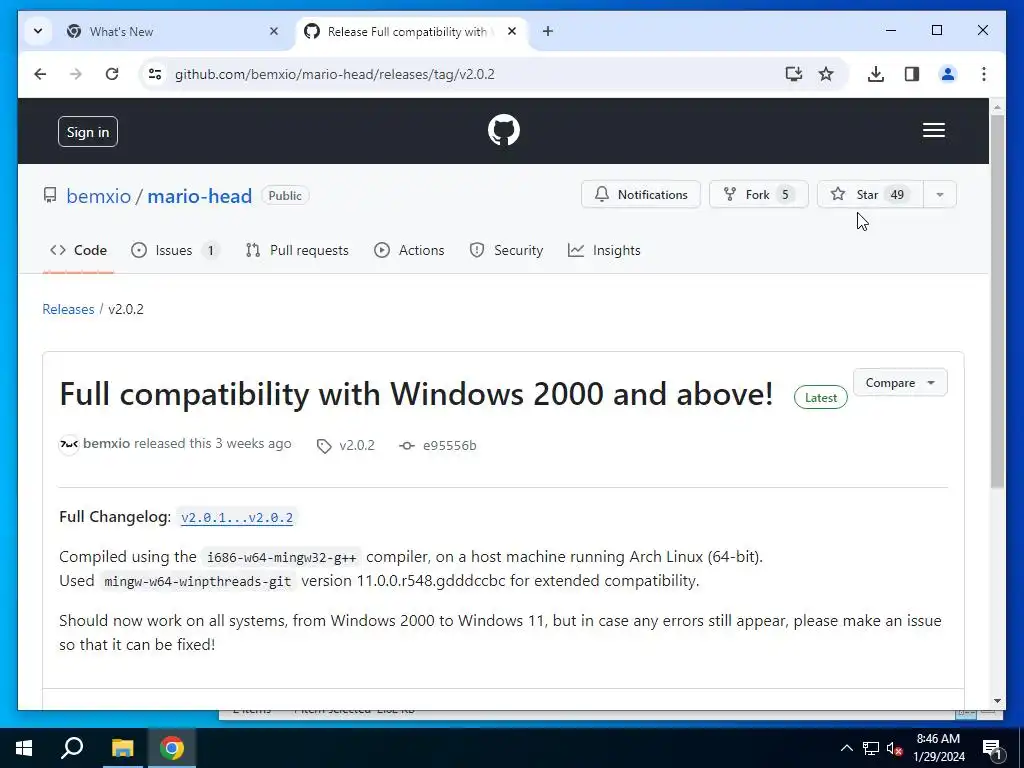The image size is (1024, 768).
Task: Click the page vertical scrollbar thumb
Action: (997, 300)
